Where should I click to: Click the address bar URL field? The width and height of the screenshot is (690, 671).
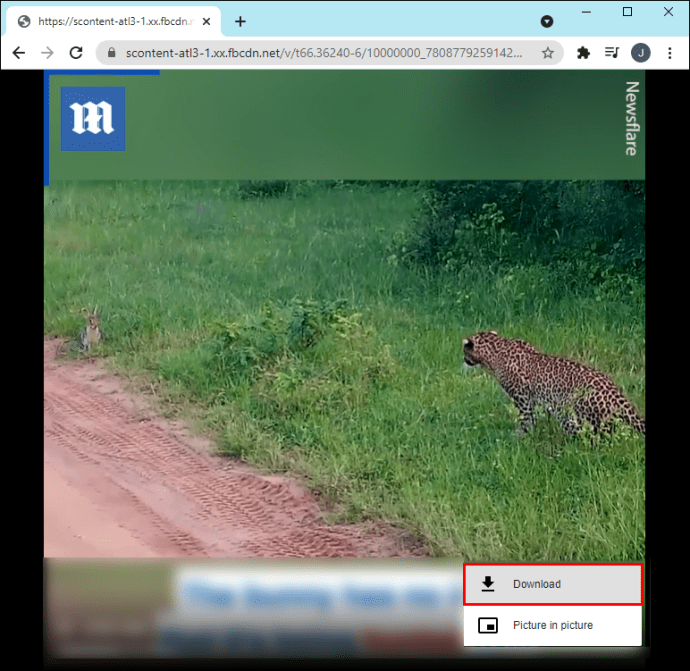(x=324, y=53)
